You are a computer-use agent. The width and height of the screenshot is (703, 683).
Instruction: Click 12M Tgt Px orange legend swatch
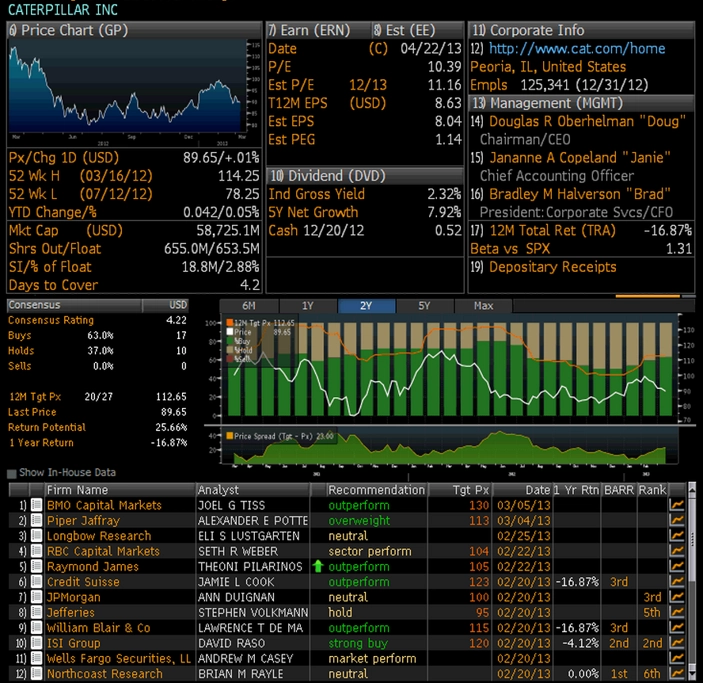(230, 322)
